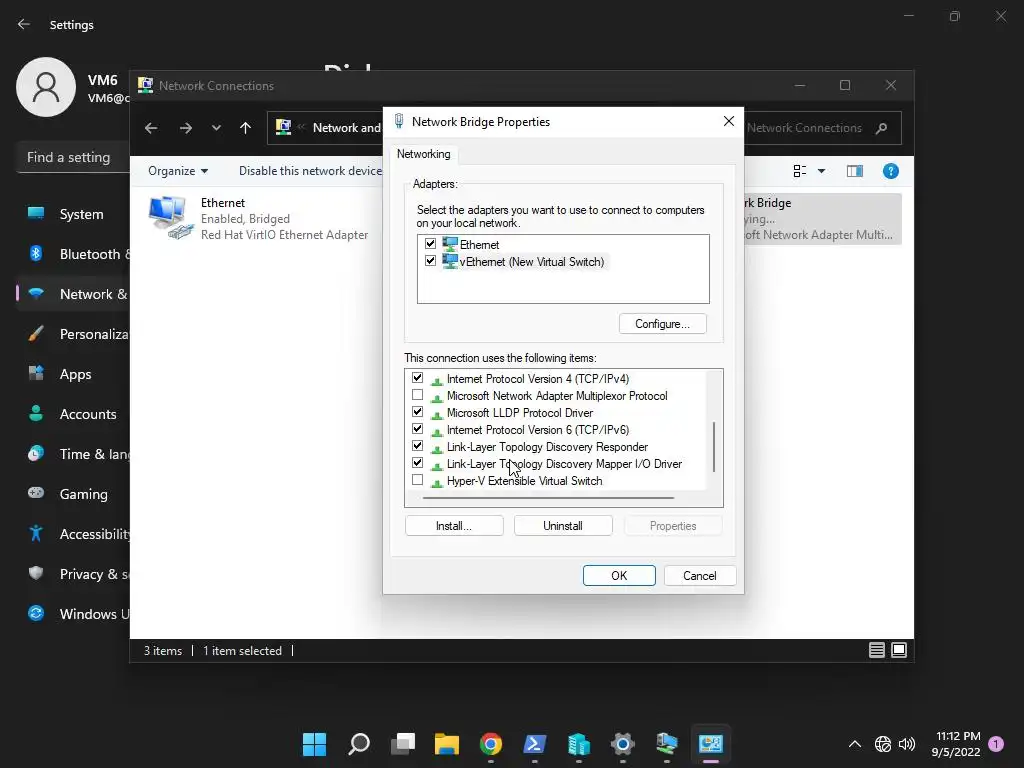The height and width of the screenshot is (768, 1024).
Task: Toggle the preview pane icon
Action: (x=855, y=171)
